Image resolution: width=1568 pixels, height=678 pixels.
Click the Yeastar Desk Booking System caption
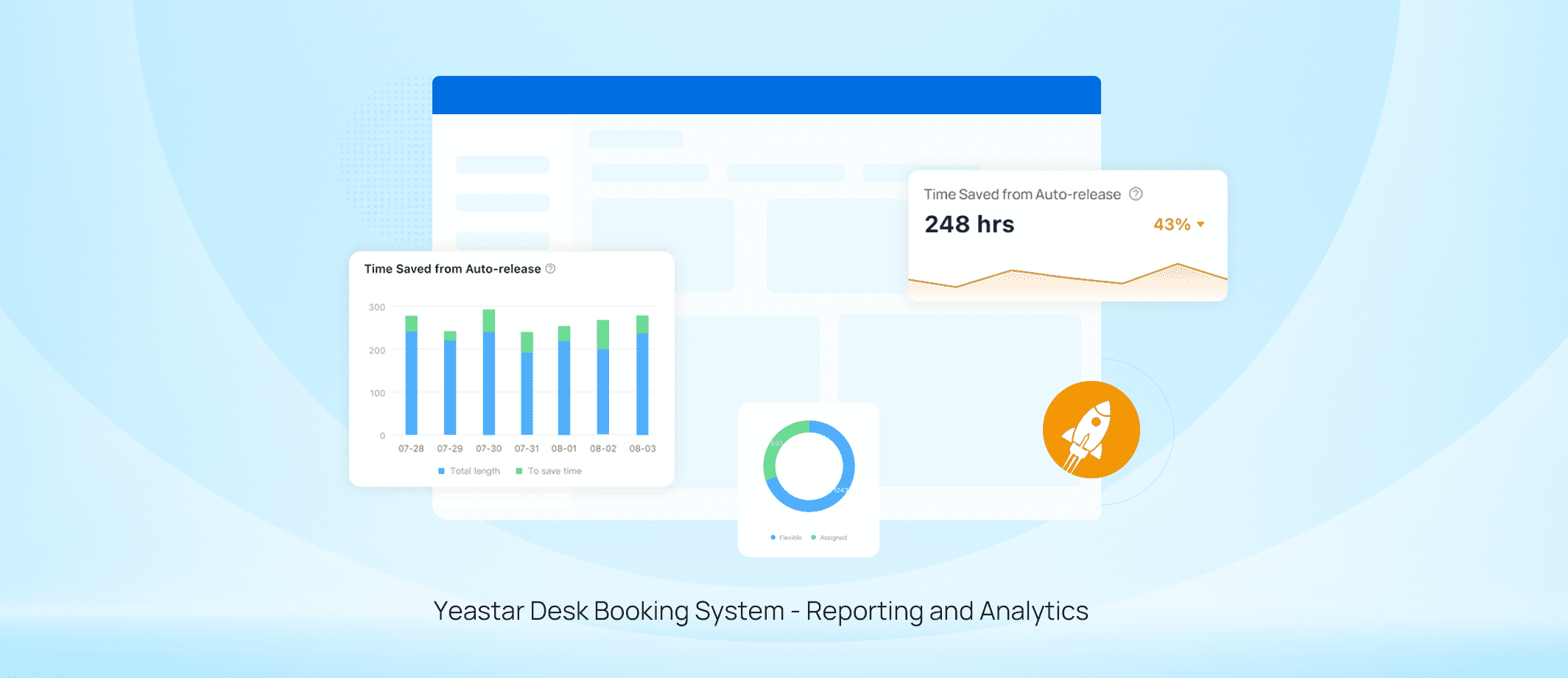[761, 611]
